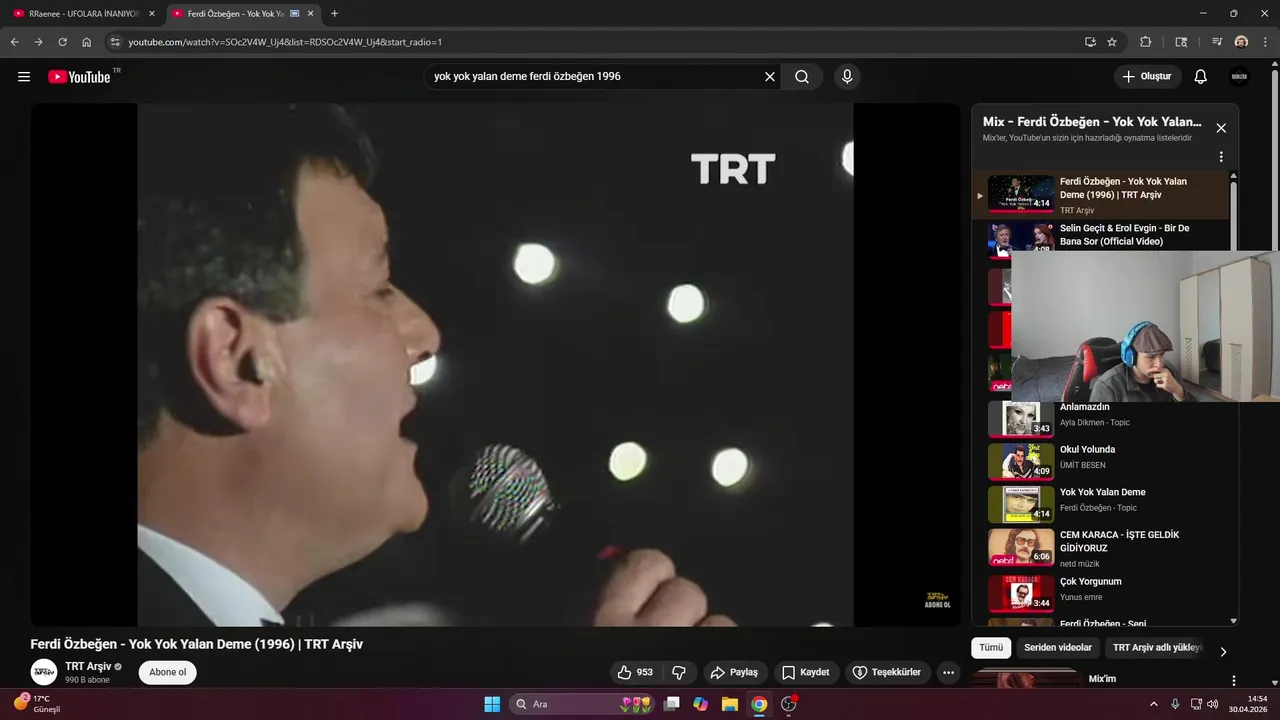This screenshot has width=1280, height=720.
Task: Open the YouTube hamburger guide menu
Action: tap(24, 77)
